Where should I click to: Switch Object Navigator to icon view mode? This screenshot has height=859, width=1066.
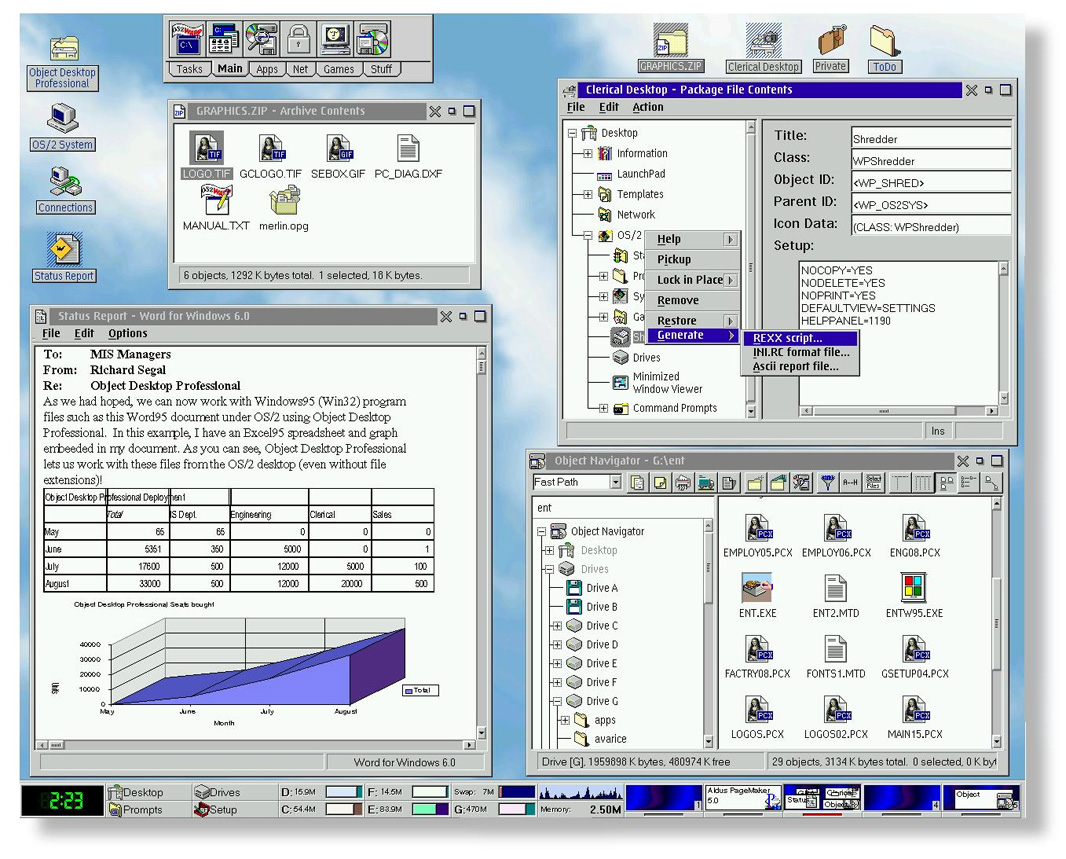point(945,483)
